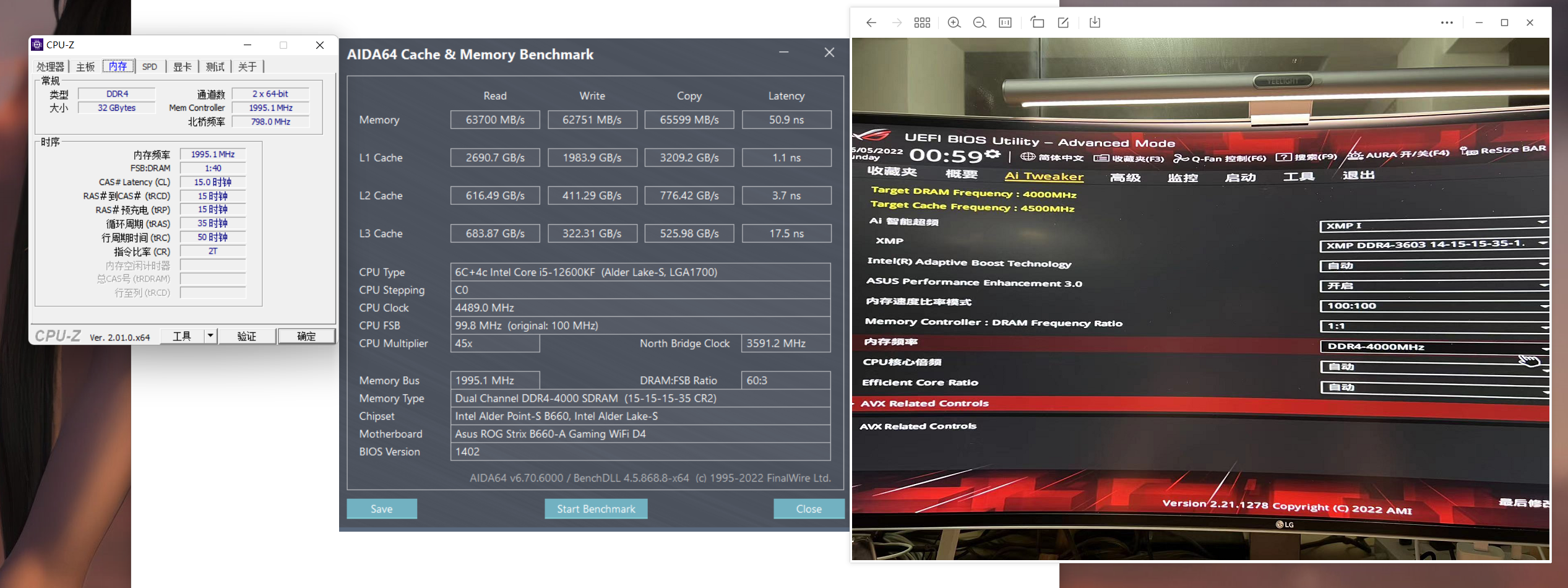Select the 内存 tab in CPU-Z

pyautogui.click(x=118, y=66)
